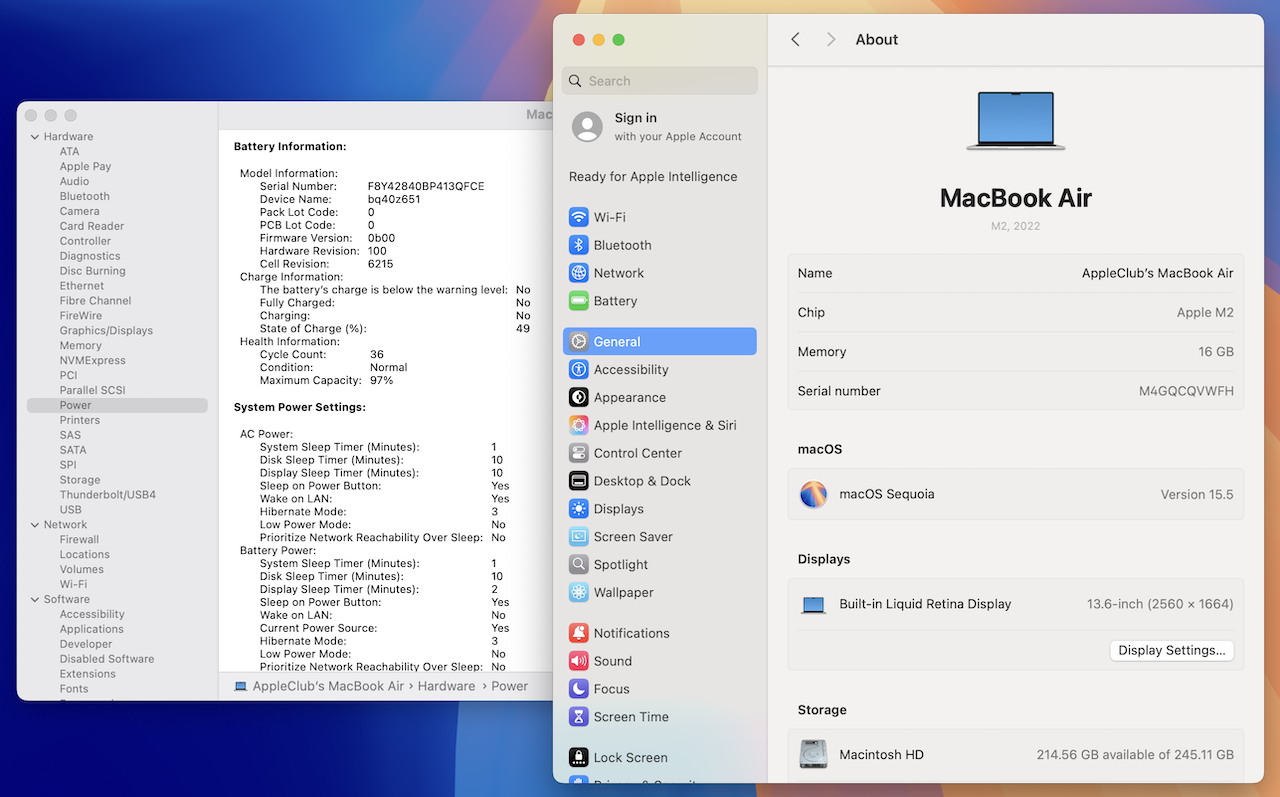Viewport: 1280px width, 797px height.
Task: Click the Cycle Count value 36
Action: click(376, 354)
